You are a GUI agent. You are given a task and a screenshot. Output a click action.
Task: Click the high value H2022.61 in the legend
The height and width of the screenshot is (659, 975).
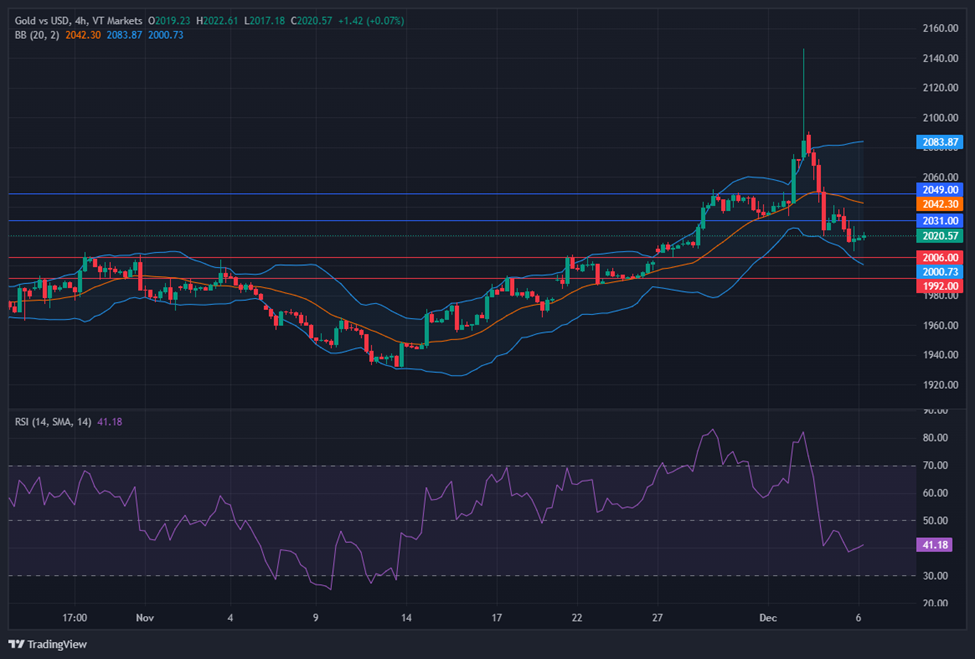coord(217,21)
